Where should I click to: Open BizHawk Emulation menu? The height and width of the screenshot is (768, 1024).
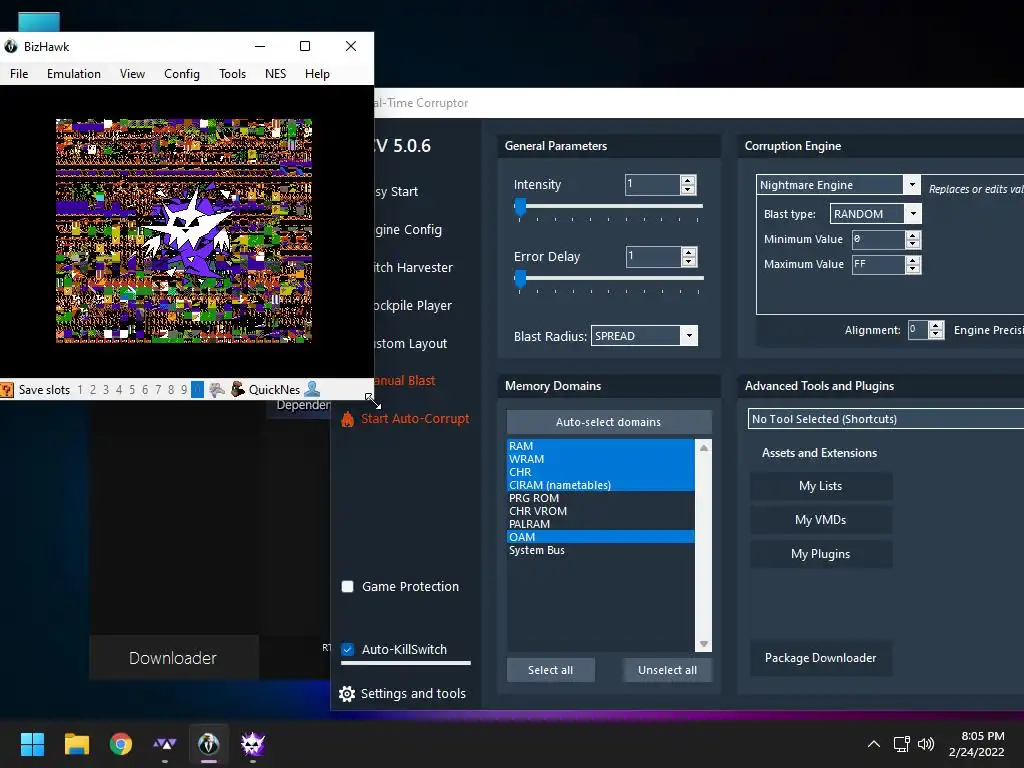(x=74, y=74)
